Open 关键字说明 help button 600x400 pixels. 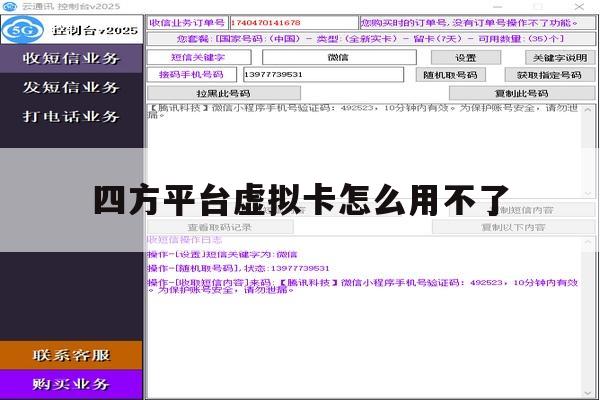pos(560,58)
